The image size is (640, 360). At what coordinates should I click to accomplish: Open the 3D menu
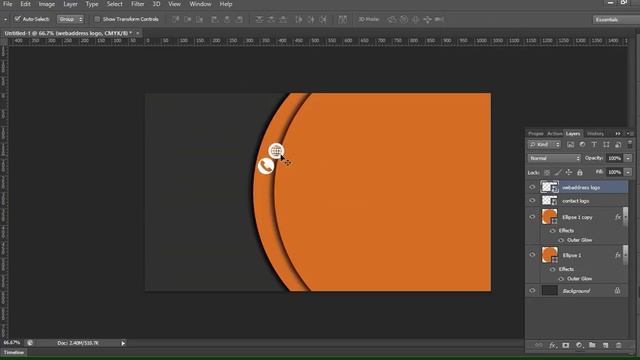[156, 4]
